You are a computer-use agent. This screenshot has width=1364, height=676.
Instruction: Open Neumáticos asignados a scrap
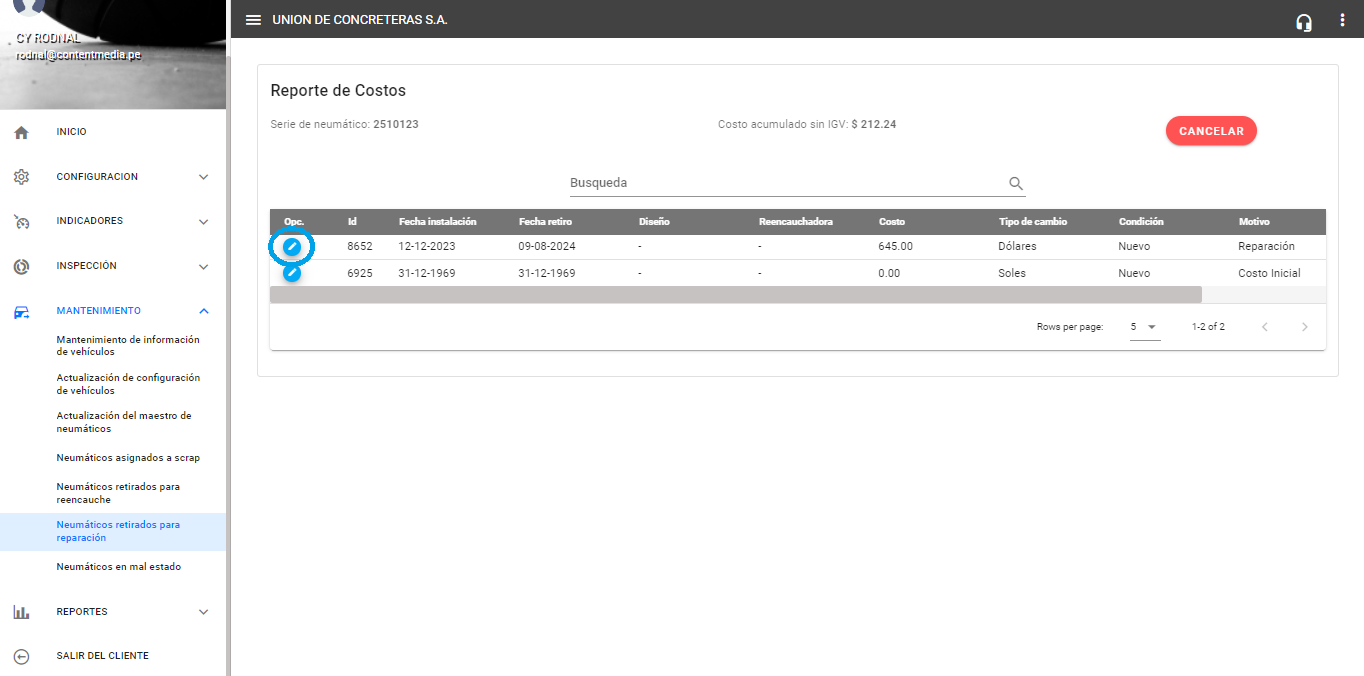point(128,458)
